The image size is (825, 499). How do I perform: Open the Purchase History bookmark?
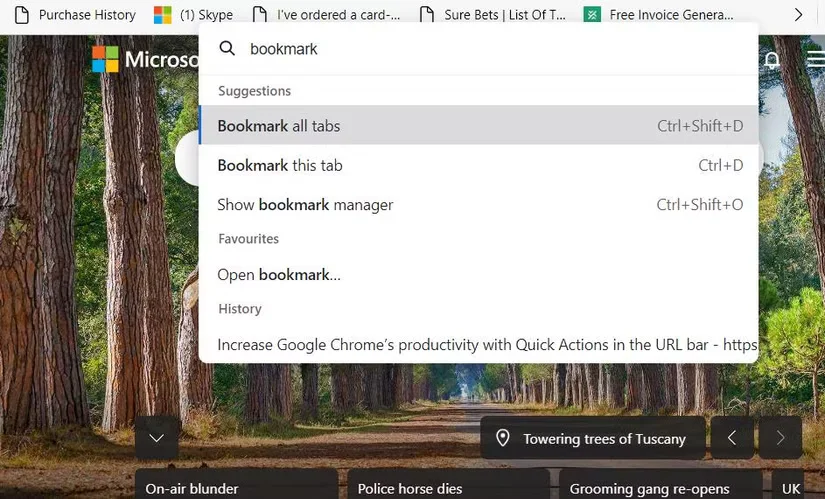(x=75, y=15)
